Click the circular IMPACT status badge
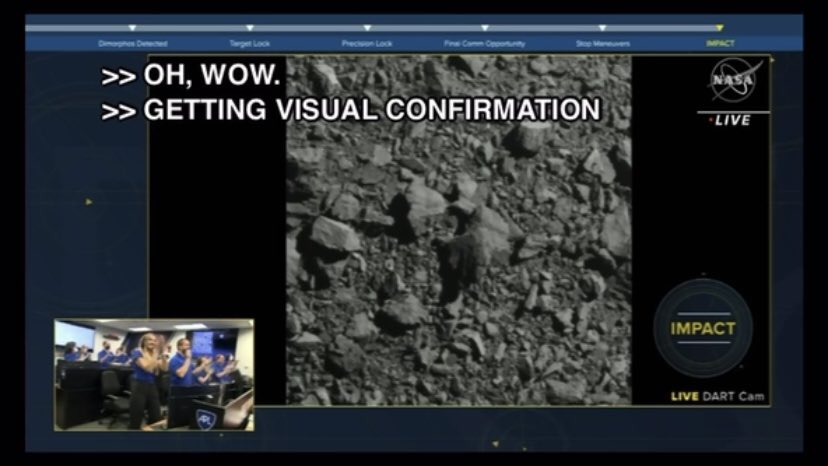This screenshot has width=828, height=466. click(x=702, y=328)
